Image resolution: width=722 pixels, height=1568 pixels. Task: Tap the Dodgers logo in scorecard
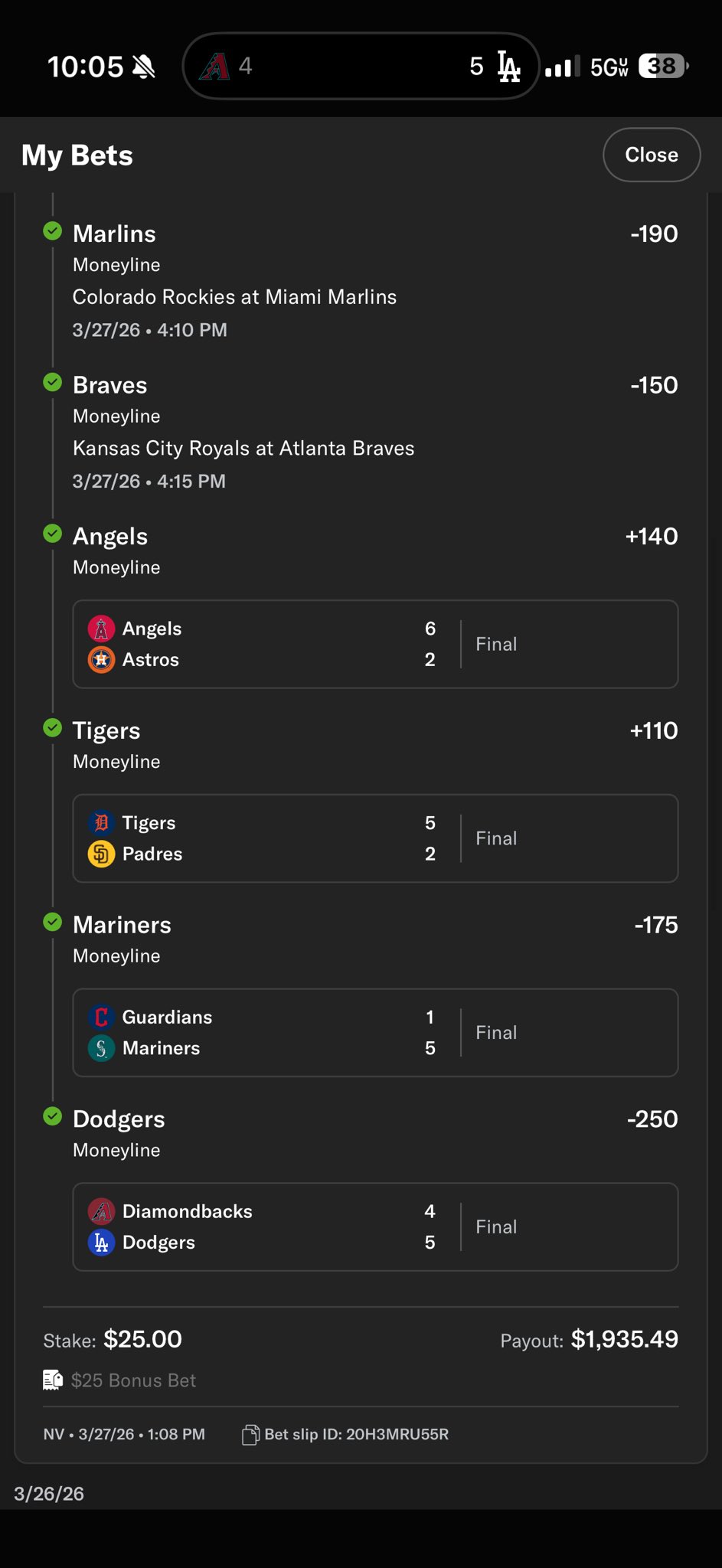101,1242
